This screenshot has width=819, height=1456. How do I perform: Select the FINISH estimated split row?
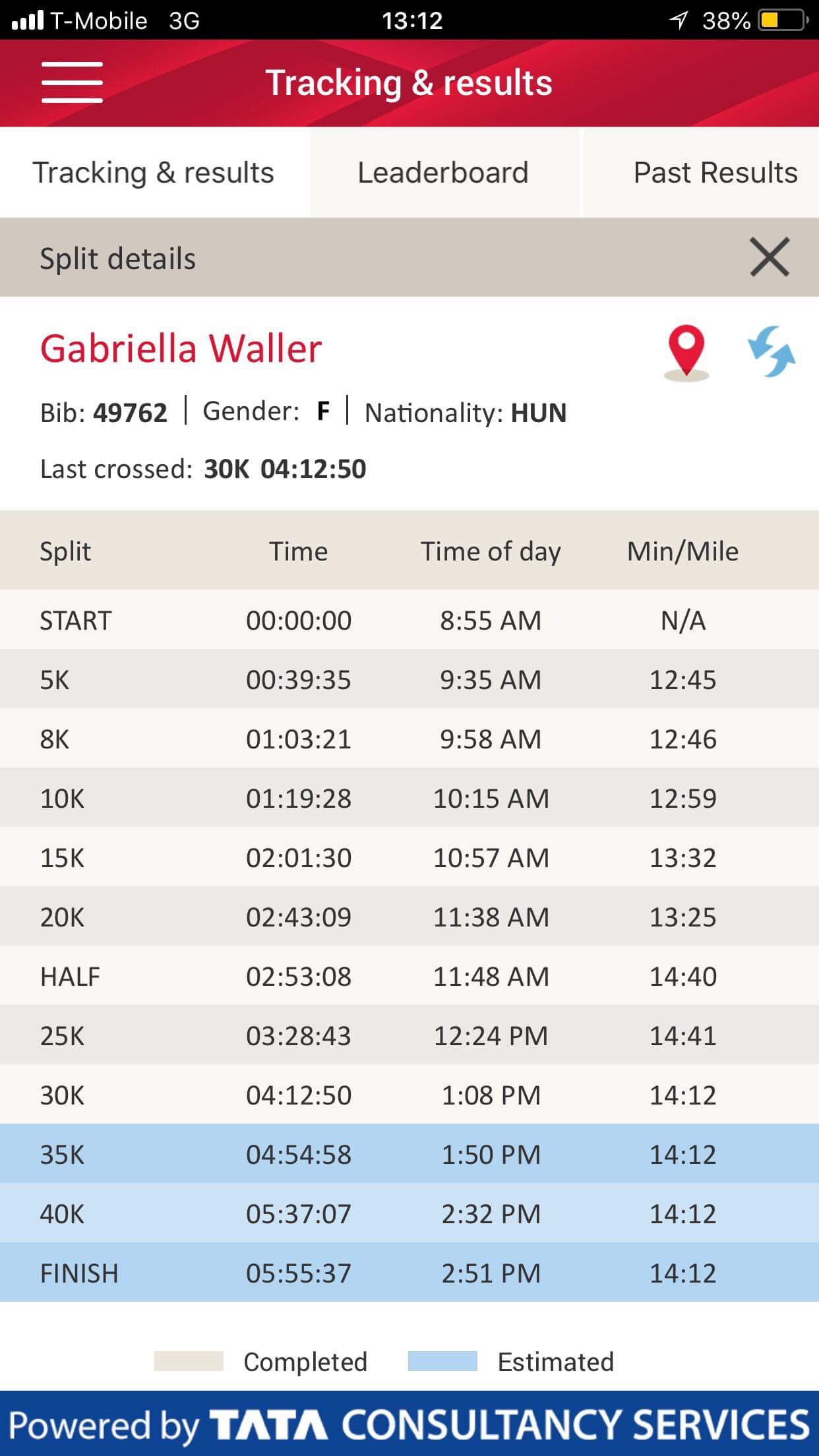pos(409,1273)
